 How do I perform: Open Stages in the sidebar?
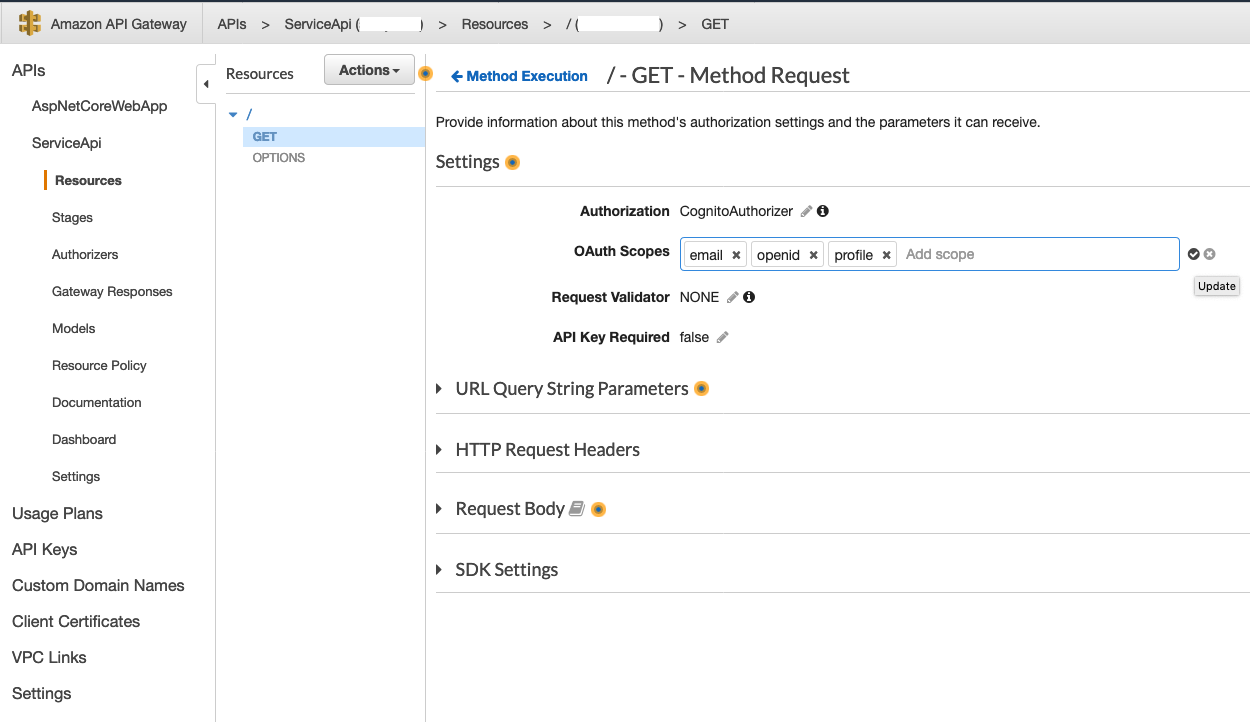tap(72, 218)
